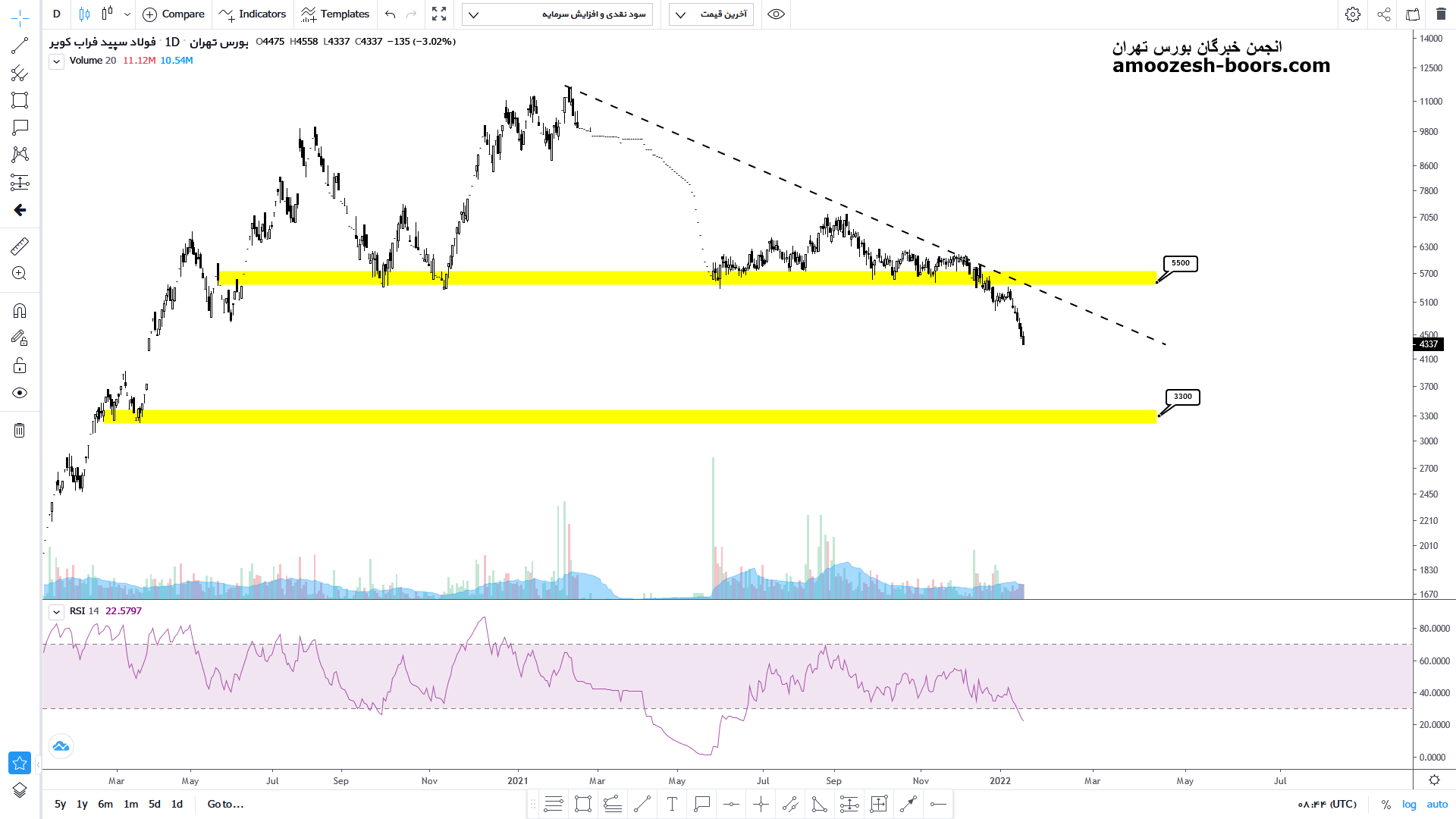Collapse the RSI indicator legend

click(57, 611)
